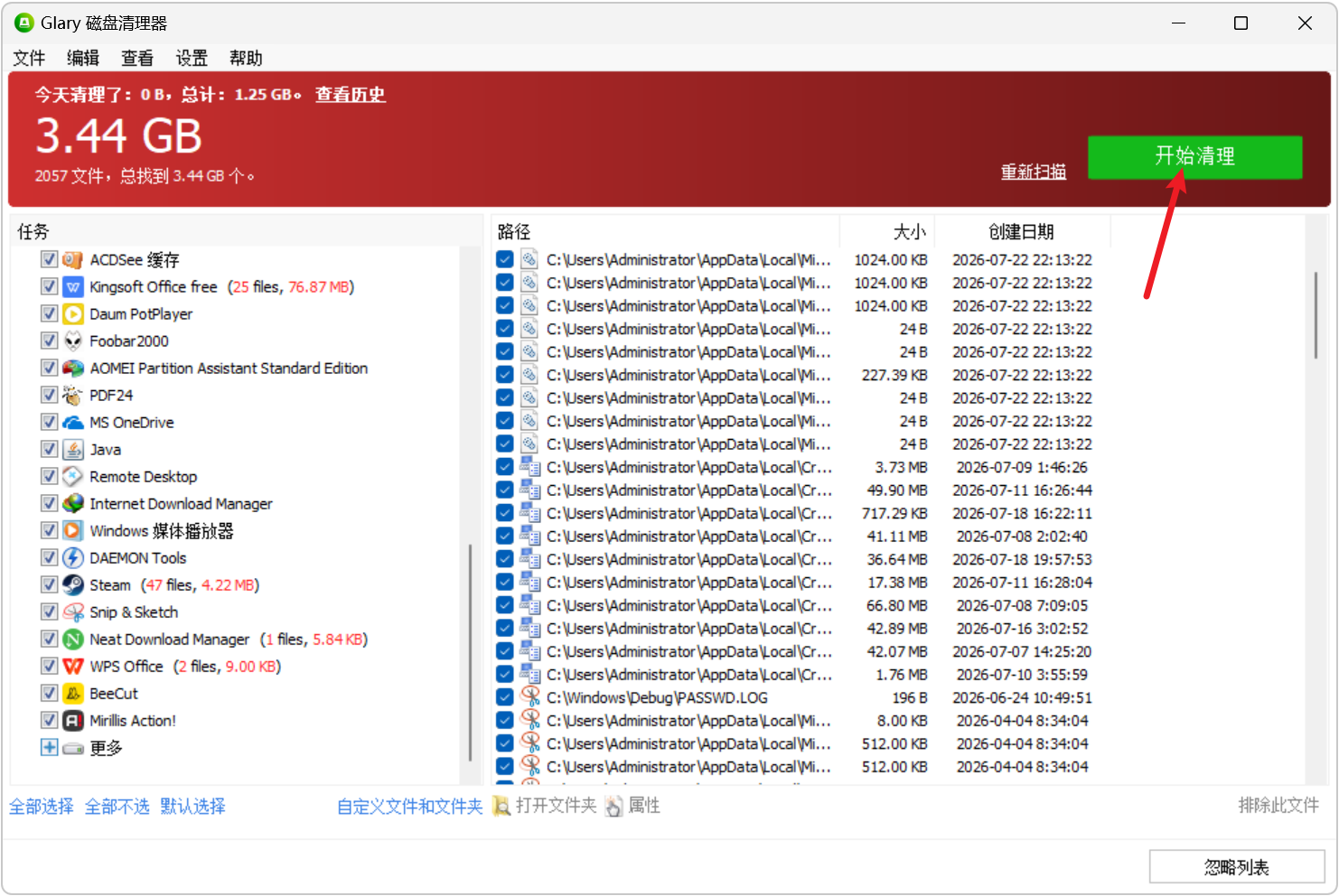Open the 帮助 menu
This screenshot has width=1339, height=896.
(246, 59)
